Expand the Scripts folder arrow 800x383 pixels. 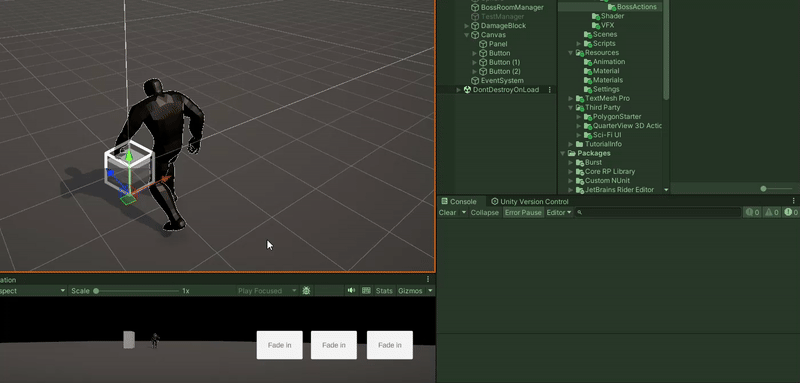coord(579,44)
